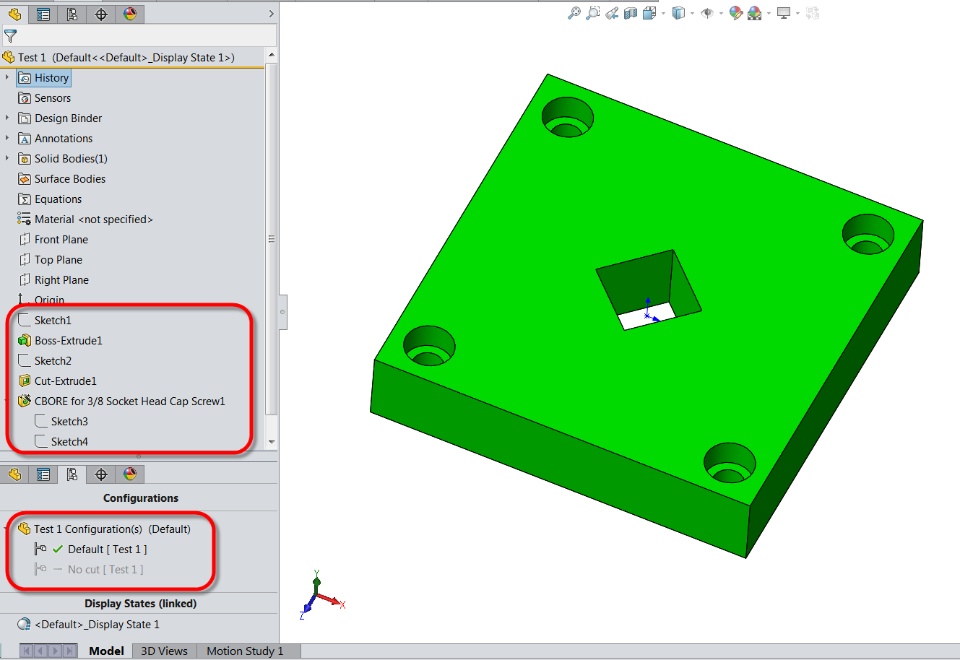Open Motion Study 1 tab
Viewport: 960px width, 660px height.
click(x=245, y=651)
